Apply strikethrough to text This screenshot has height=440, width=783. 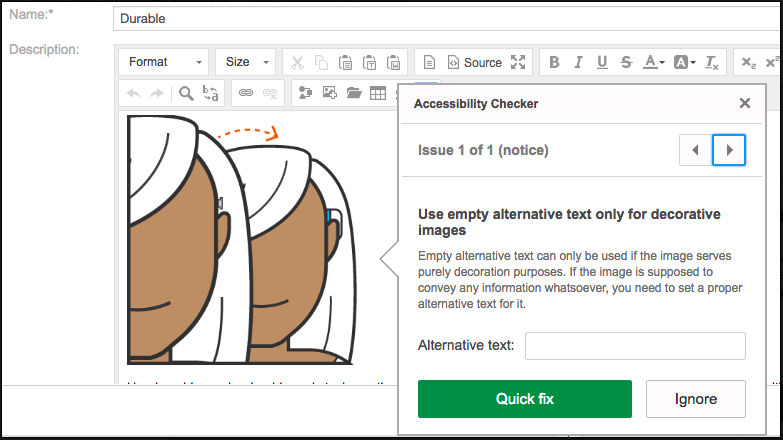click(x=626, y=62)
